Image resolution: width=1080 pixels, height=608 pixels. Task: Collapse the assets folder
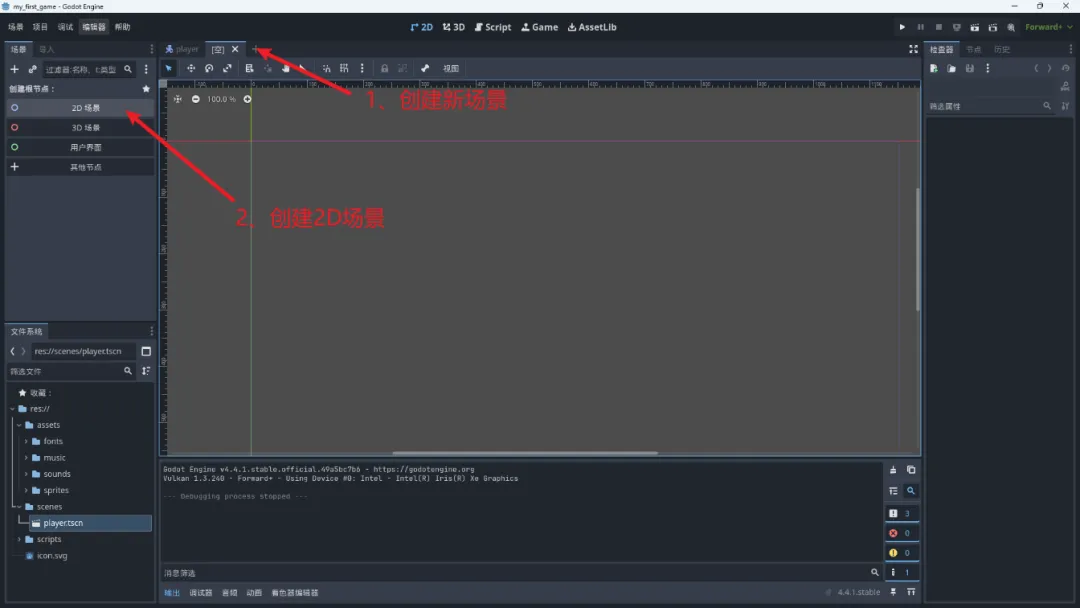[19, 425]
